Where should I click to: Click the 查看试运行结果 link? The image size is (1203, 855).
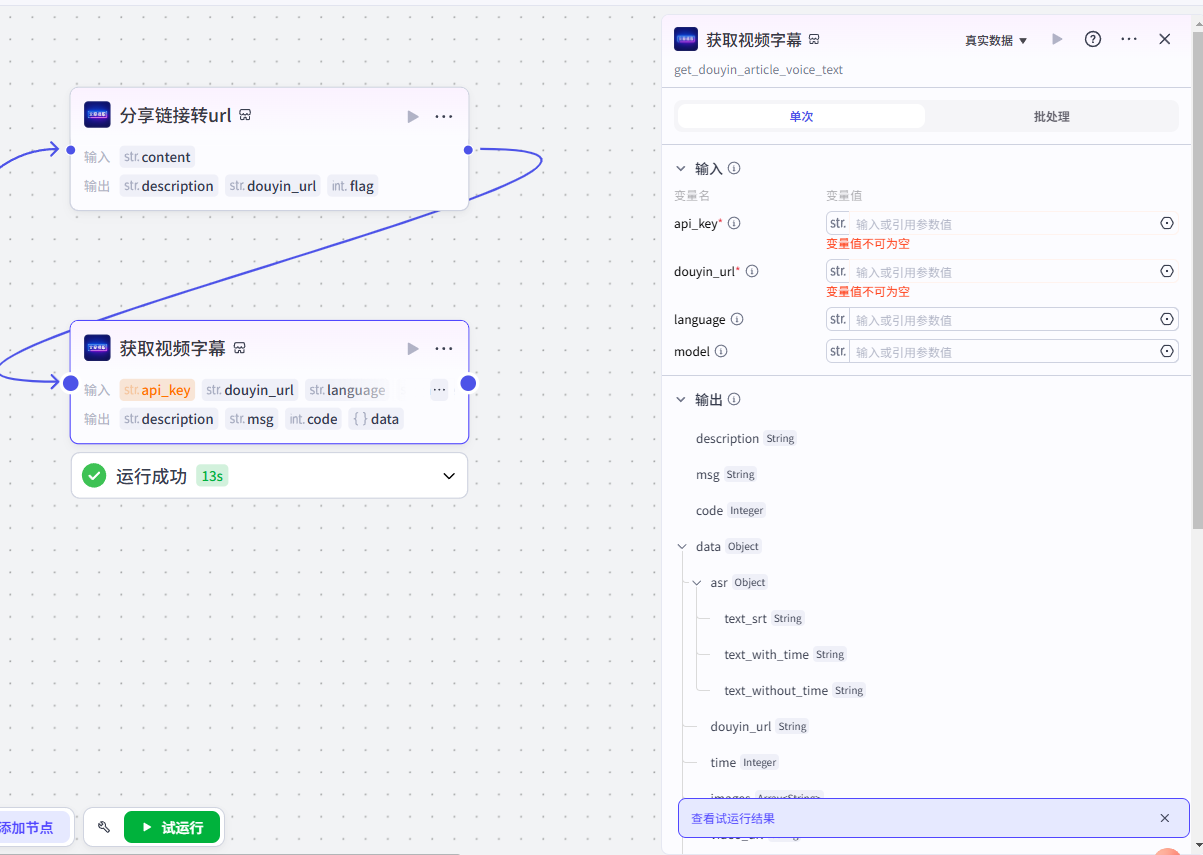pyautogui.click(x=733, y=818)
